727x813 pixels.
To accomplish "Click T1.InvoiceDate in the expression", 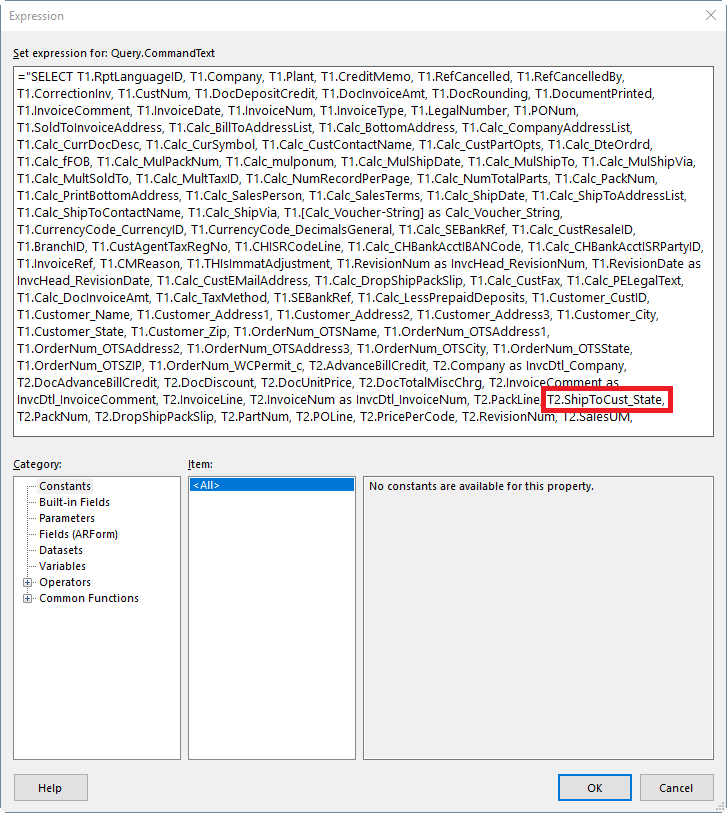I will click(x=179, y=110).
